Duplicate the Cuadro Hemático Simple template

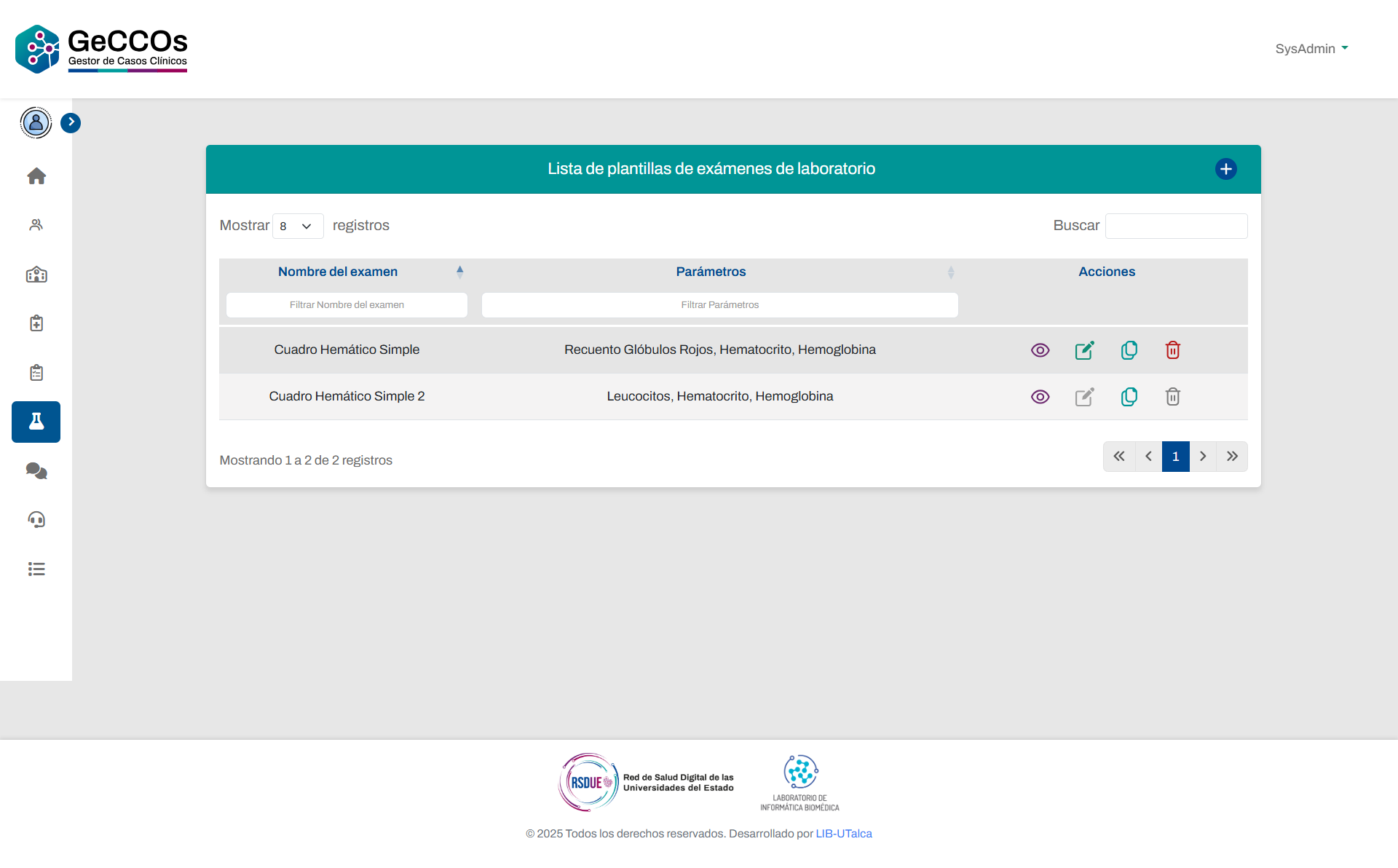[x=1129, y=350]
